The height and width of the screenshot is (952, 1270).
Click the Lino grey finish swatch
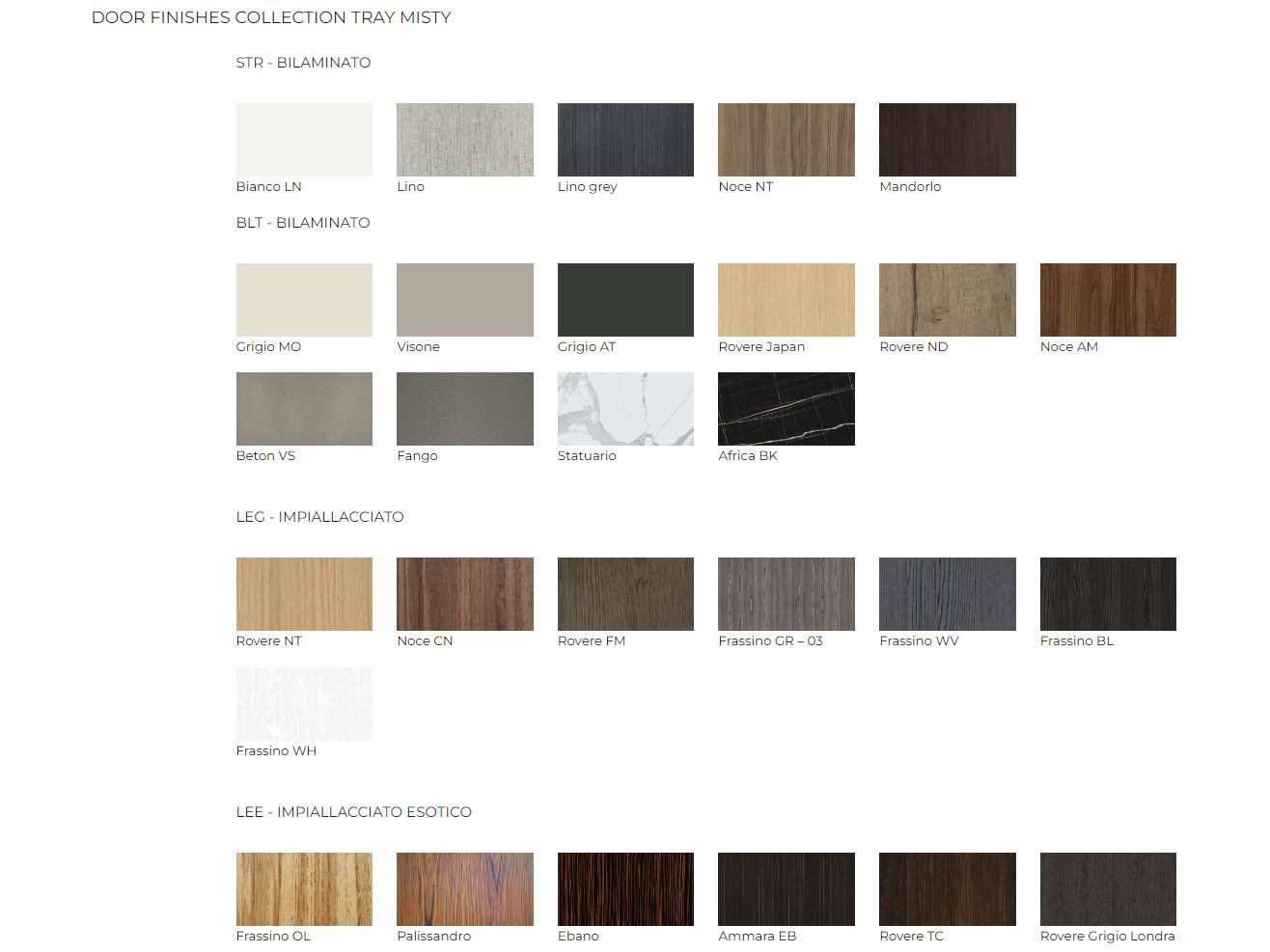coord(625,140)
